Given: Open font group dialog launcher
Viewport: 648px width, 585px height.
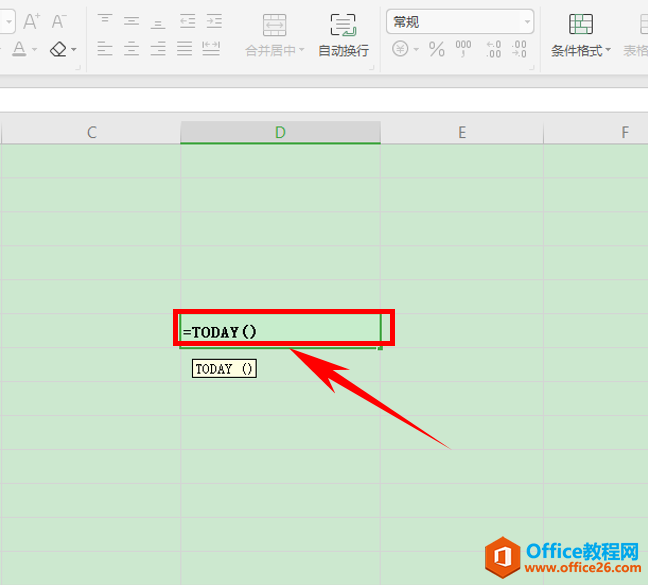Looking at the screenshot, I should (x=78, y=67).
